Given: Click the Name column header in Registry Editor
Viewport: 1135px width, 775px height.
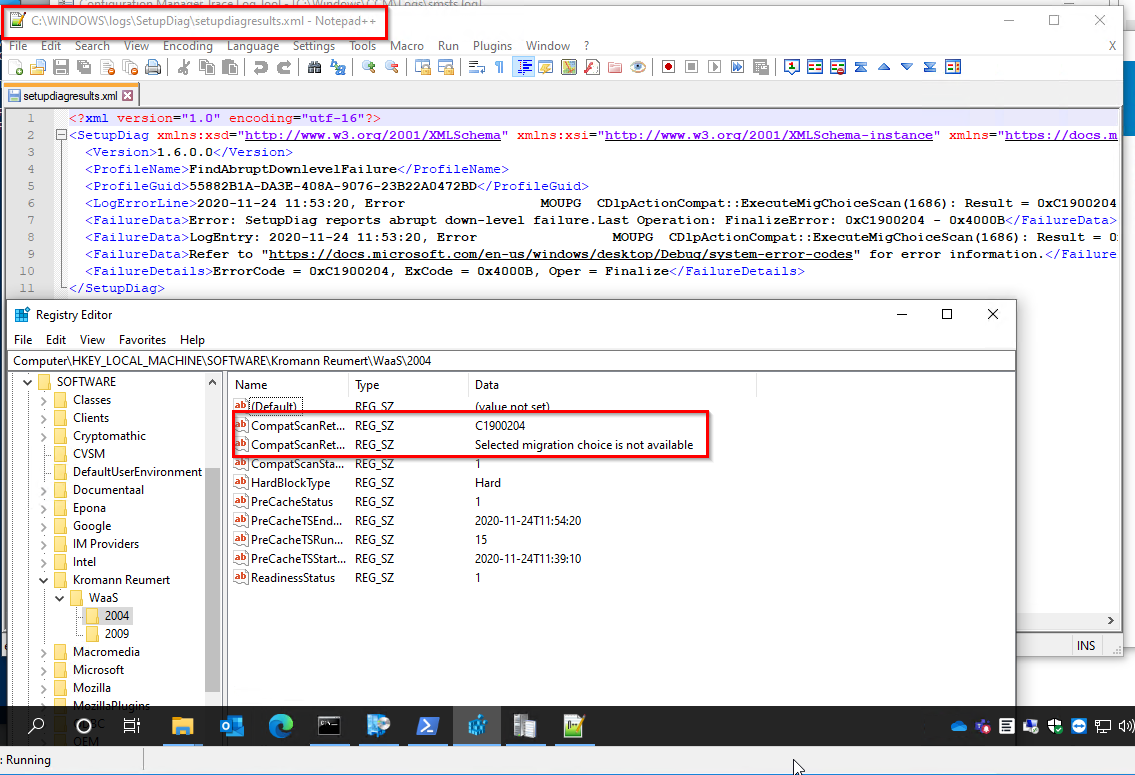Looking at the screenshot, I should (289, 385).
